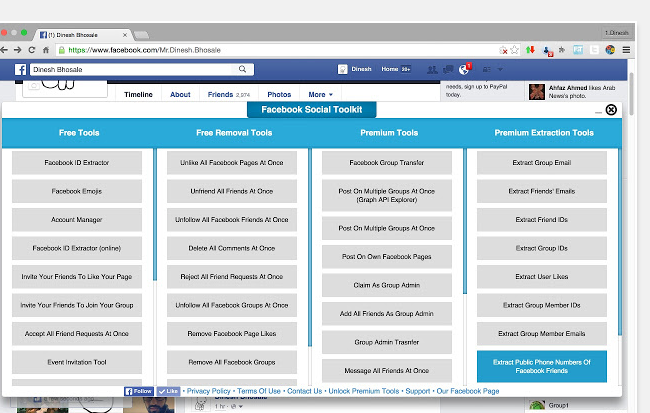This screenshot has height=413, width=650.
Task: Open Facebook Group Transfer tool
Action: 387,163
